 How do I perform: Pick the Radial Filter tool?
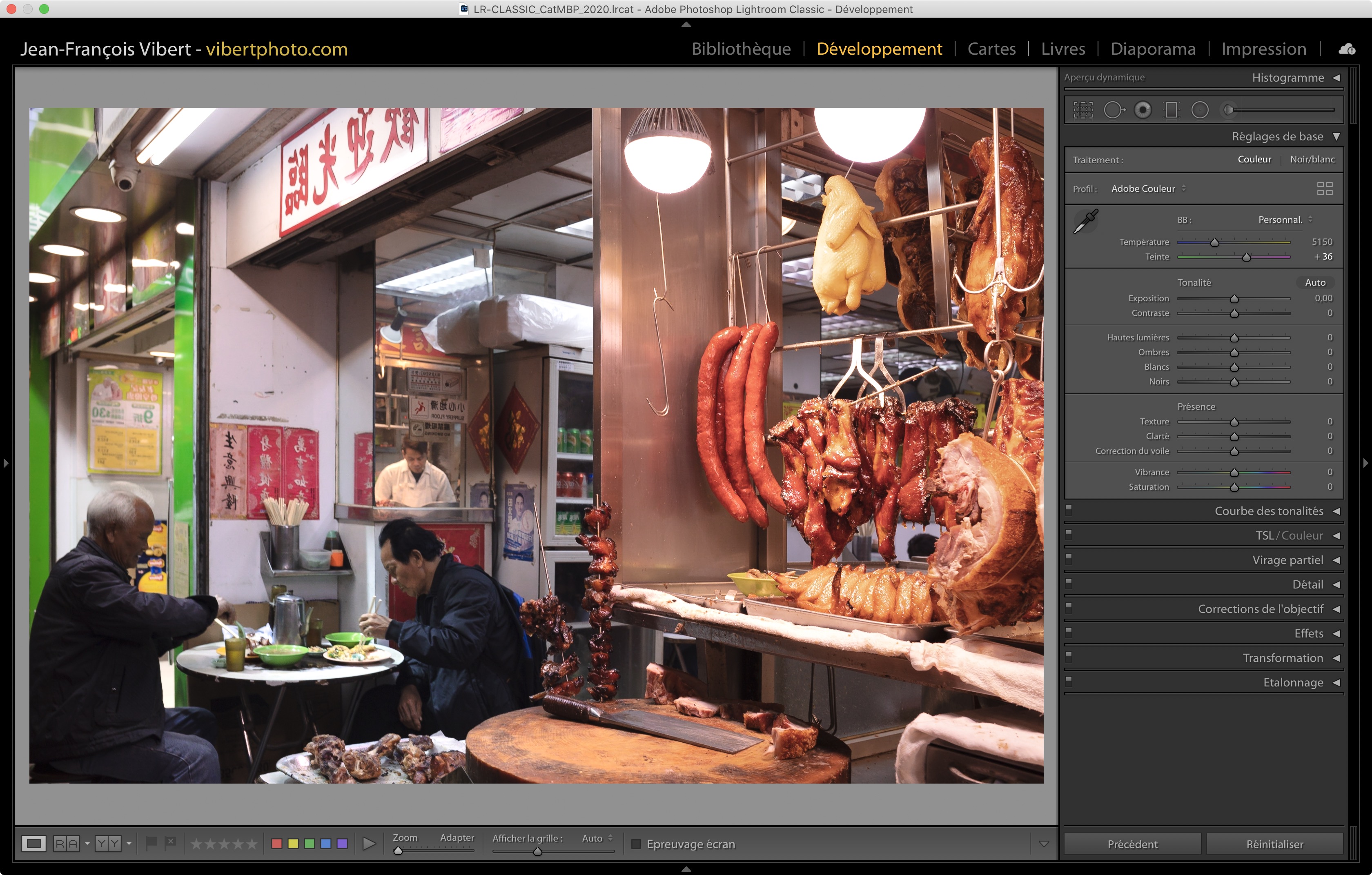coord(1199,110)
